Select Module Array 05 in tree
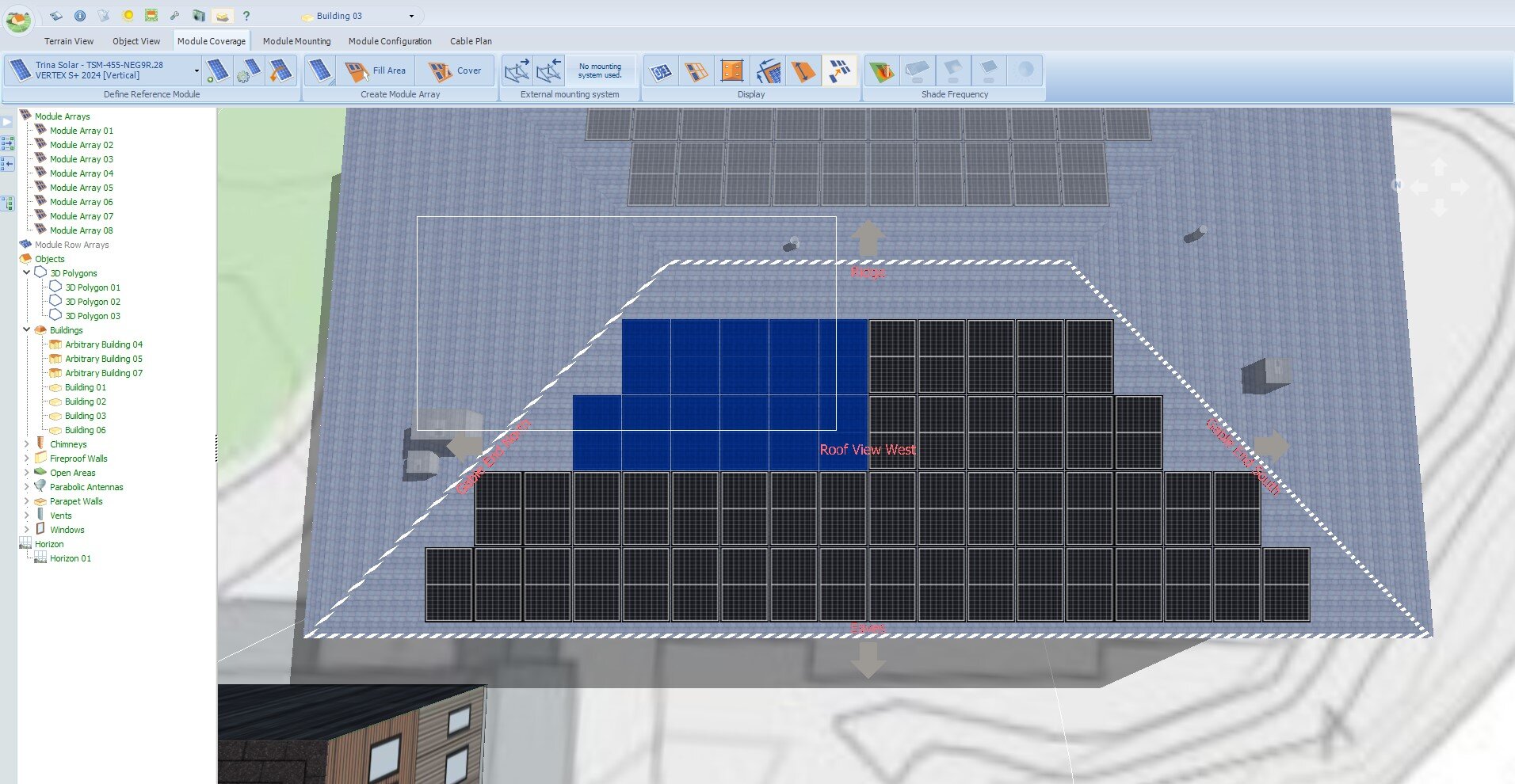The width and height of the screenshot is (1515, 784). click(x=81, y=188)
